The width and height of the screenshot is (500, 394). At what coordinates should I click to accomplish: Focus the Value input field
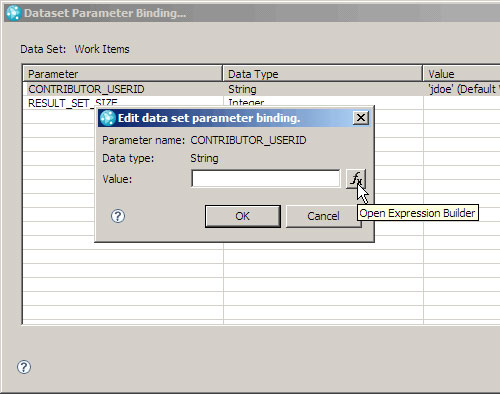266,179
